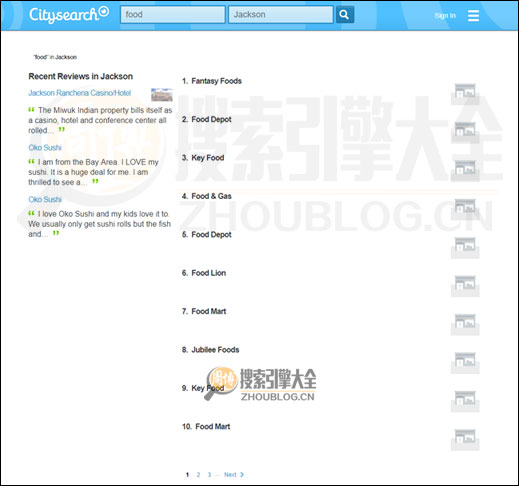Click storefront icon beside Jubilee Foods
Image resolution: width=519 pixels, height=486 pixels.
pyautogui.click(x=465, y=363)
